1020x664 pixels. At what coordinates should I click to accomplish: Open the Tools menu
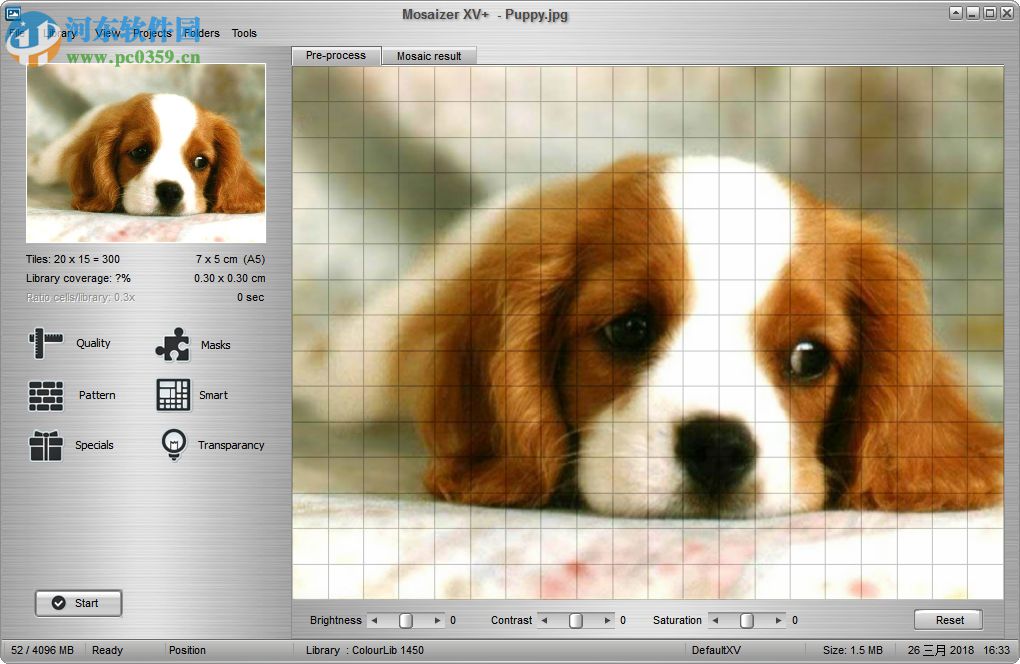click(244, 33)
